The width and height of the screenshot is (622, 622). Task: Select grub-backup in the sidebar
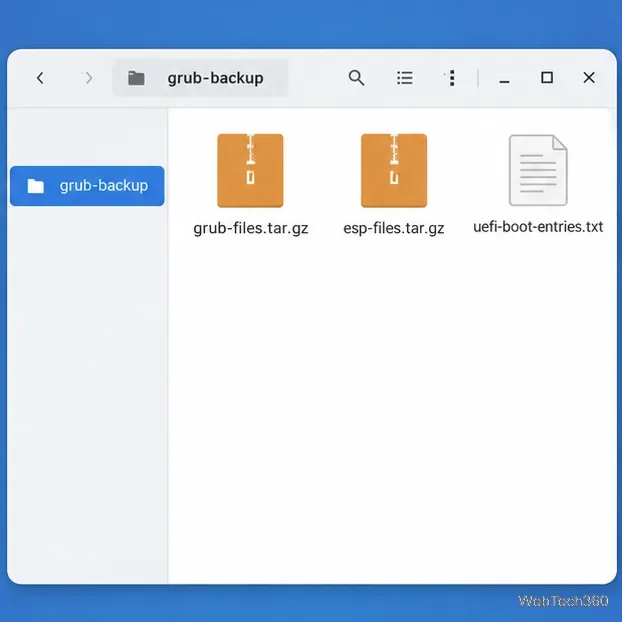pos(87,186)
